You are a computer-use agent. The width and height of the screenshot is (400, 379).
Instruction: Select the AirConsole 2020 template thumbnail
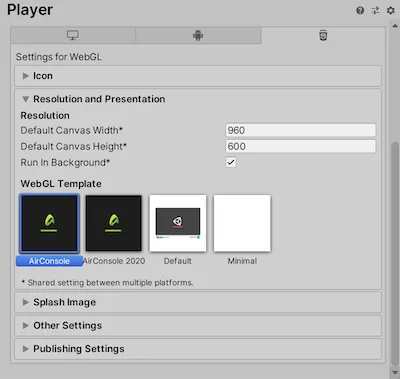(114, 223)
